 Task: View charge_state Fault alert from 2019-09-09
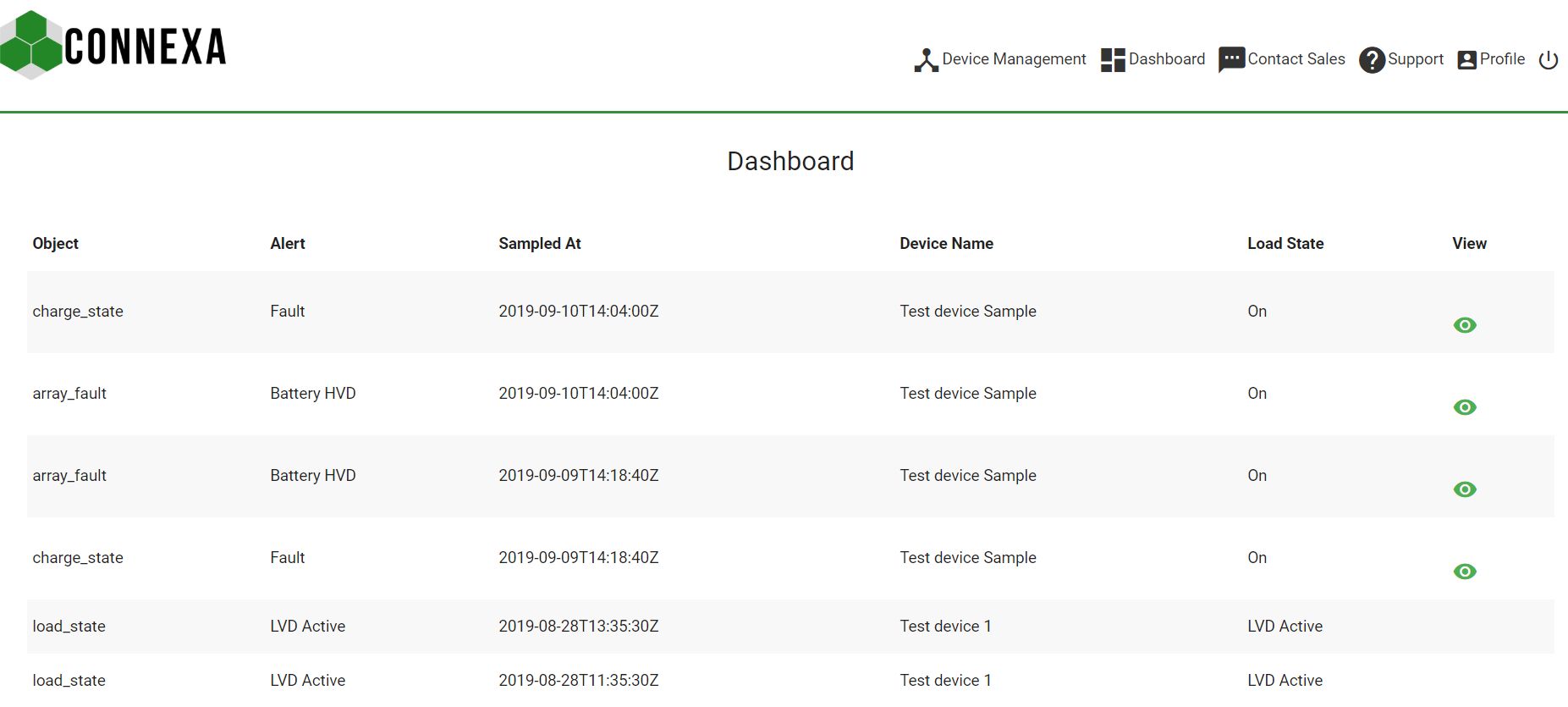[x=1465, y=572]
